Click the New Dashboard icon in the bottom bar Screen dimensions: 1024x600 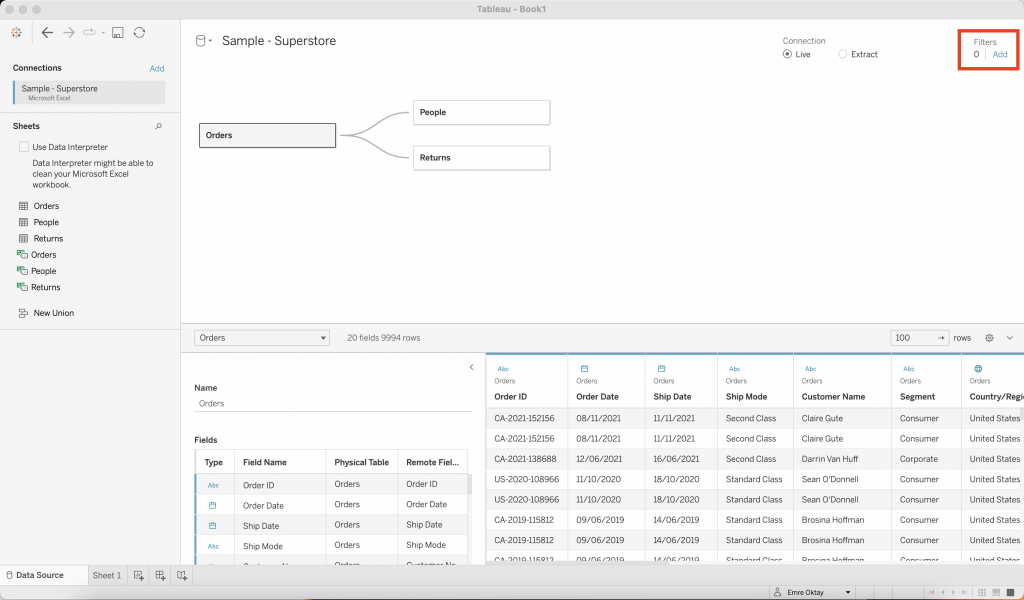click(160, 576)
